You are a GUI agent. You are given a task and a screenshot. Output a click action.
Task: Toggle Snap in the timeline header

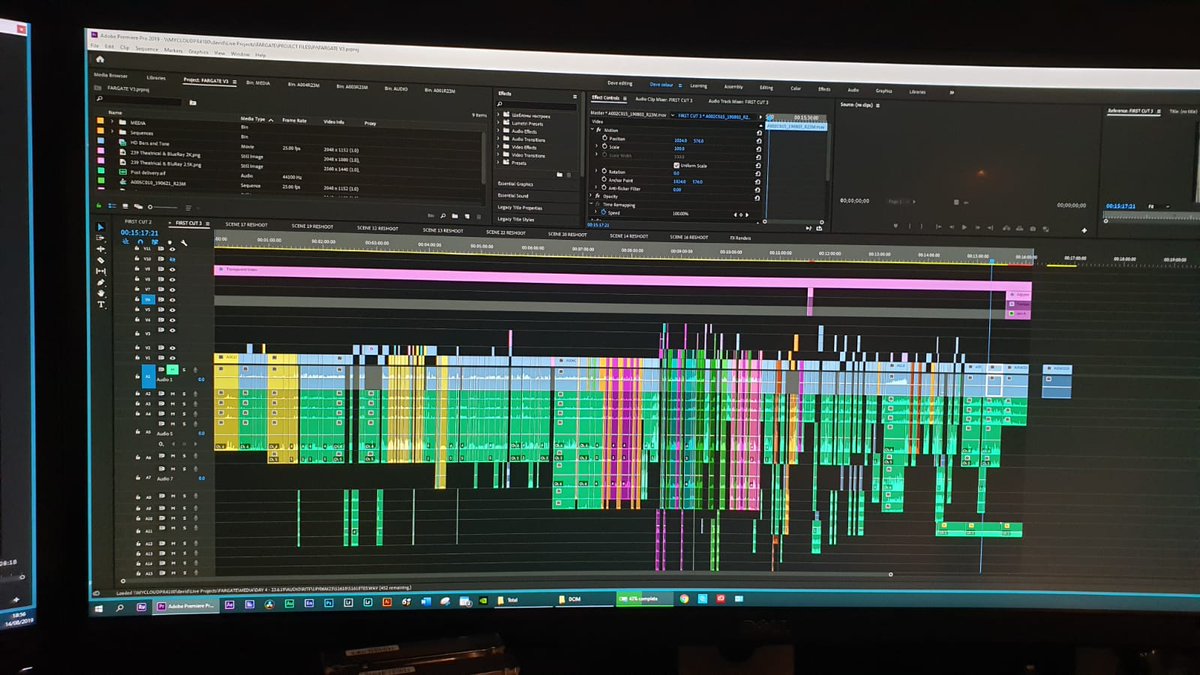(x=140, y=242)
